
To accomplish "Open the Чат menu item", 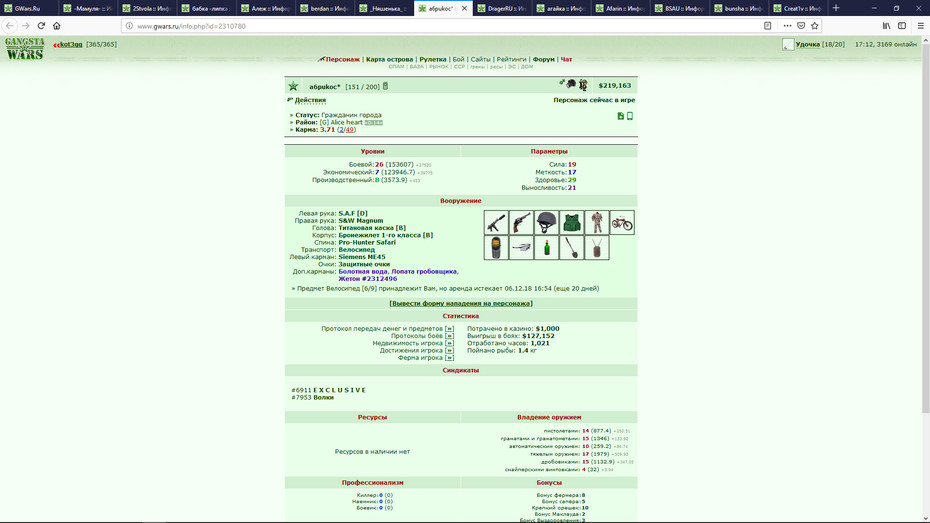I will [566, 59].
